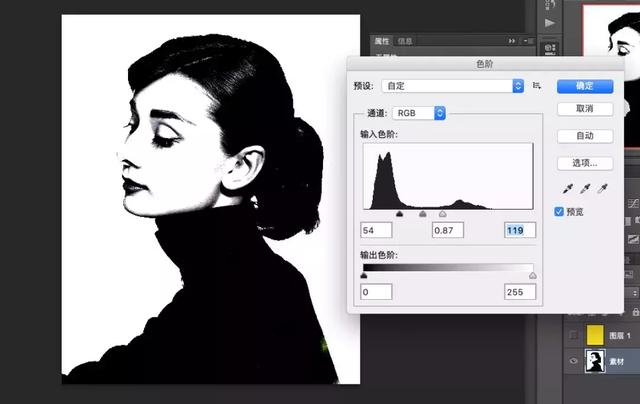
Task: Click the lock icon in Layers panel
Action: (635, 312)
